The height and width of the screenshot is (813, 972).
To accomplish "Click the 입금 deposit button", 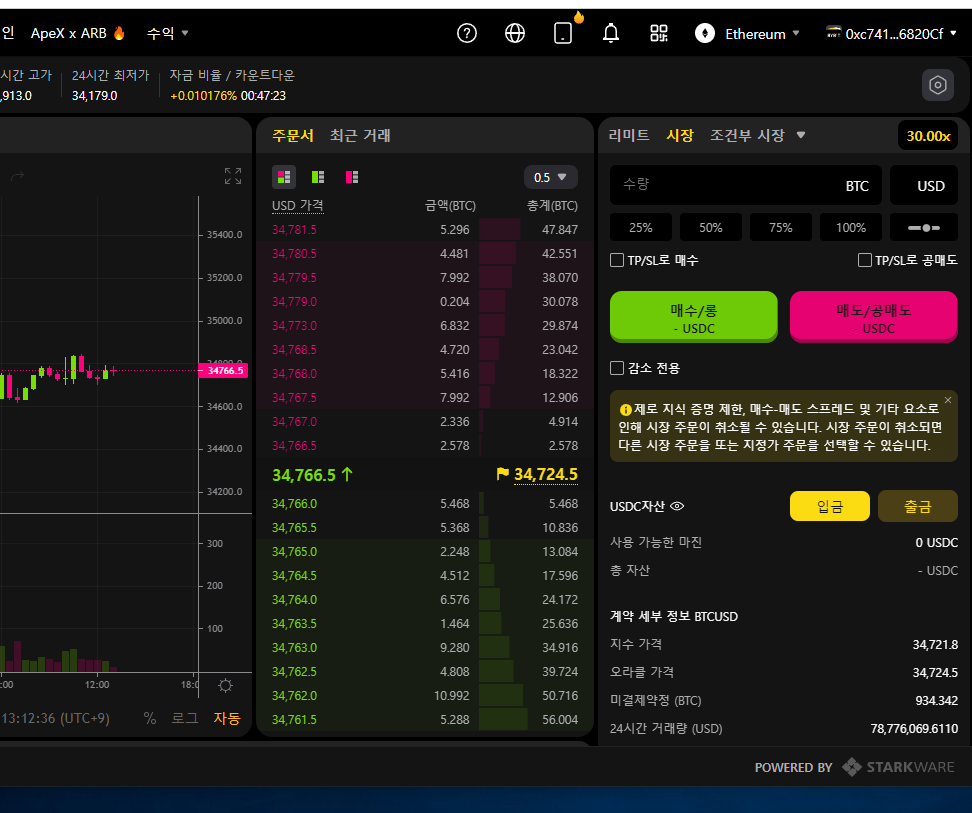I will click(x=829, y=506).
